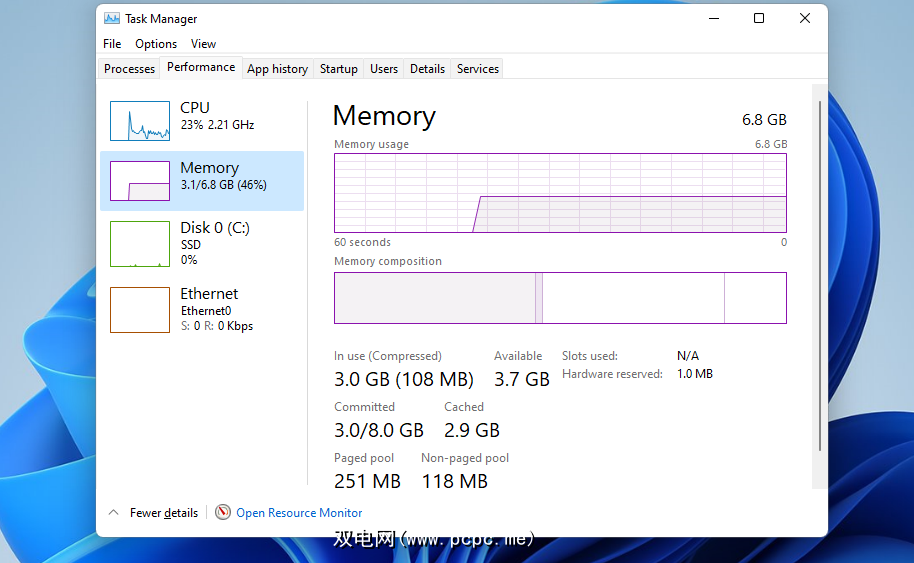Open the Options menu
The height and width of the screenshot is (563, 914).
pos(156,44)
